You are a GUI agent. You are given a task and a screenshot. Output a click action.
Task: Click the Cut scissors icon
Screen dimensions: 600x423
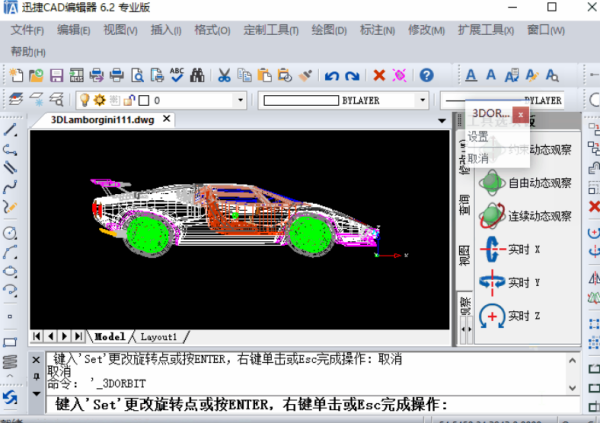click(224, 75)
